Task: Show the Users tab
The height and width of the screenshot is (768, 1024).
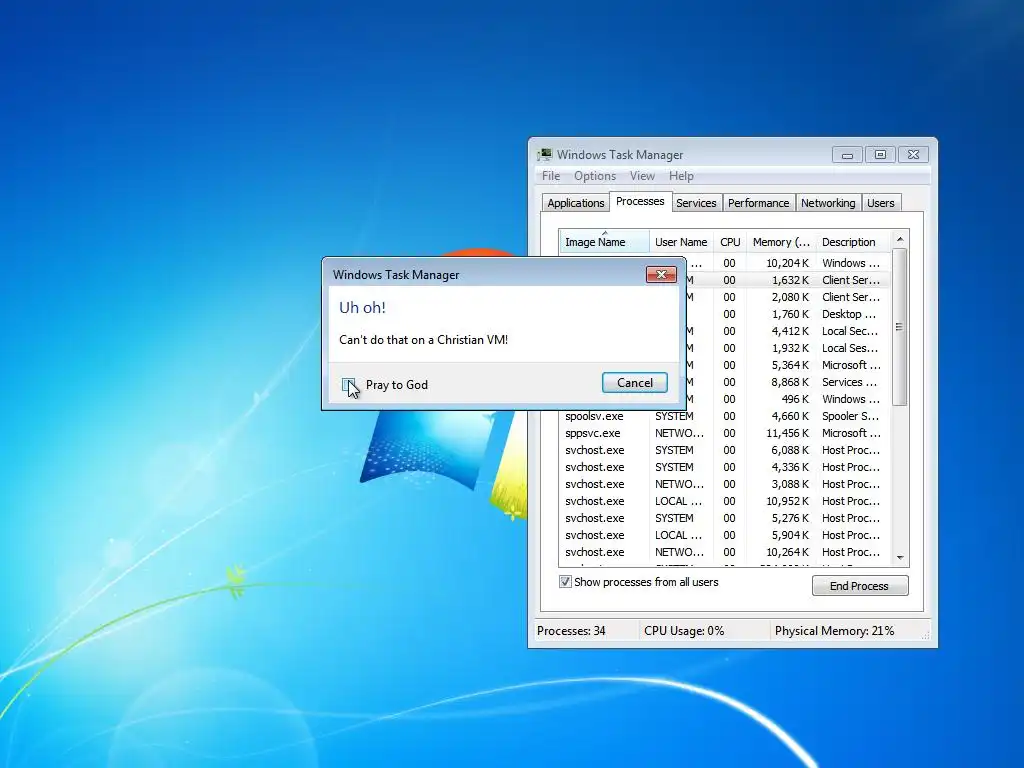Action: (x=880, y=203)
